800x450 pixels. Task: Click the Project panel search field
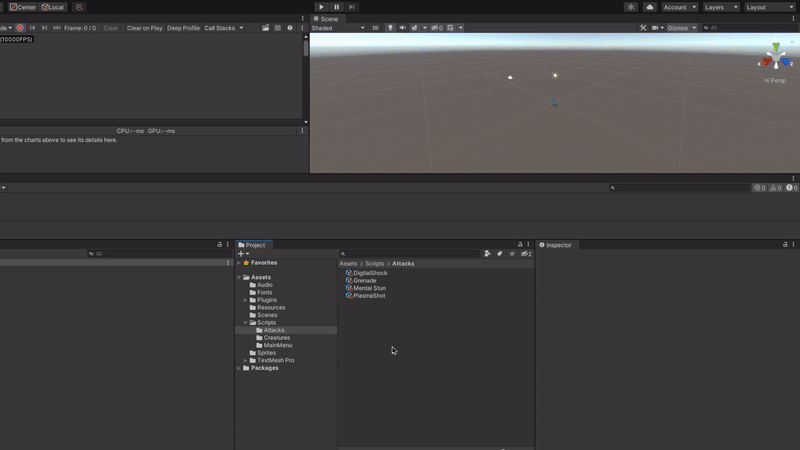click(410, 254)
